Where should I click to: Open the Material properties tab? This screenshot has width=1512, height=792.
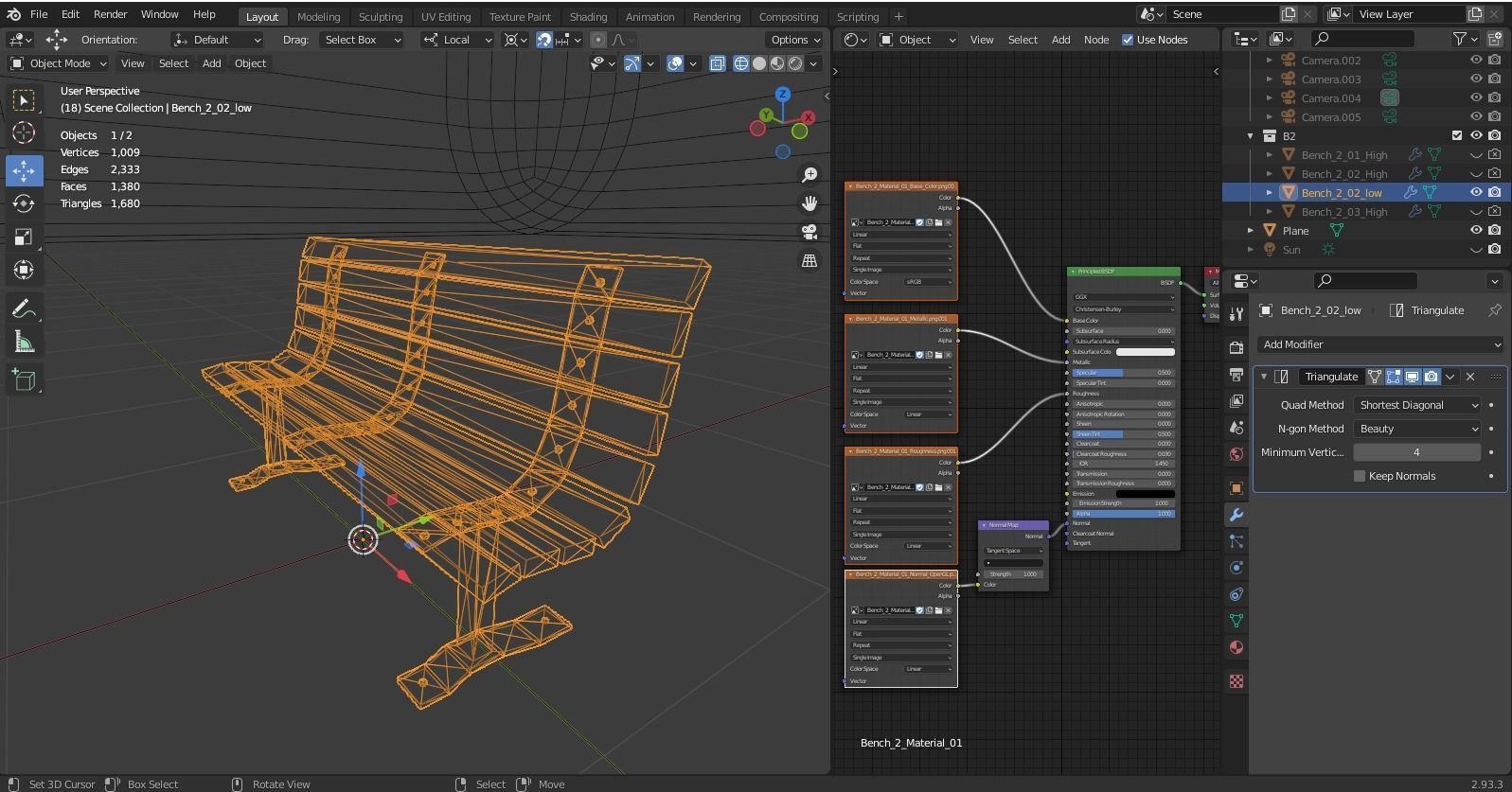tap(1236, 647)
